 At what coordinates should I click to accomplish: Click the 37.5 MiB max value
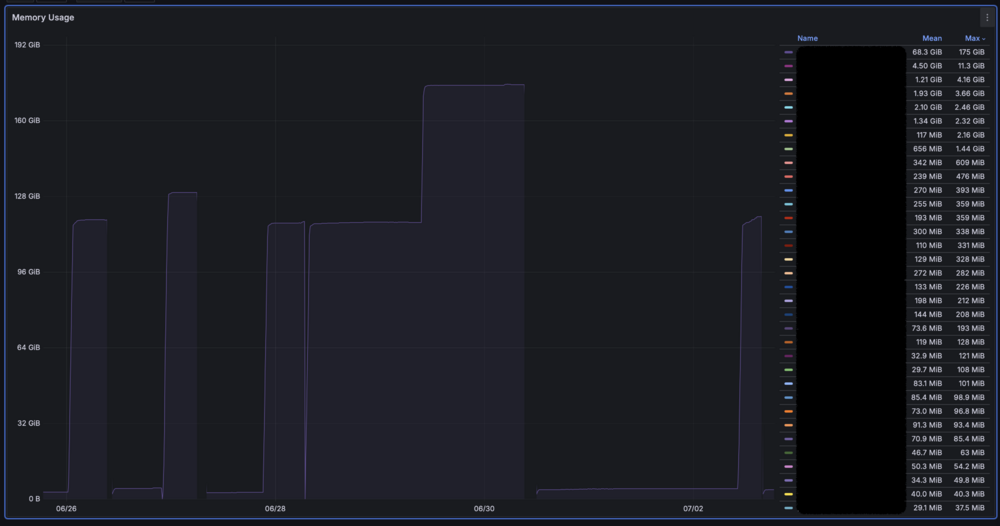pos(969,508)
